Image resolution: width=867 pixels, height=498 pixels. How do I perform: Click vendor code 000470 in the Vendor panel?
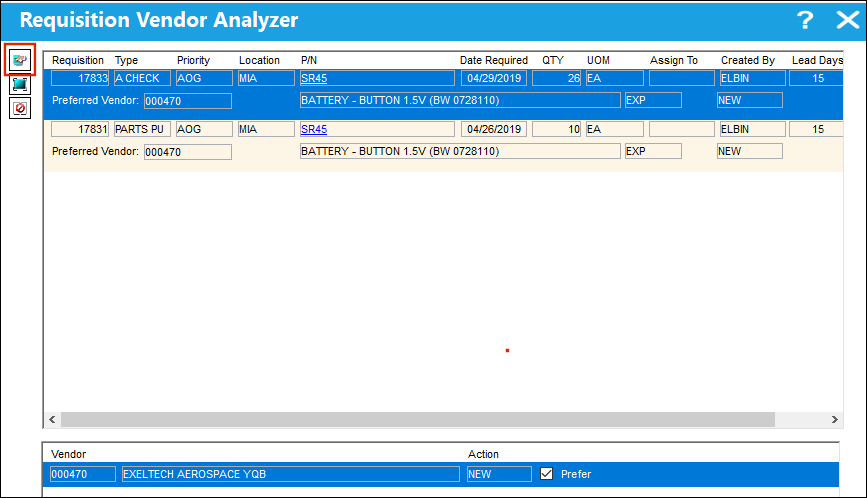(82, 474)
